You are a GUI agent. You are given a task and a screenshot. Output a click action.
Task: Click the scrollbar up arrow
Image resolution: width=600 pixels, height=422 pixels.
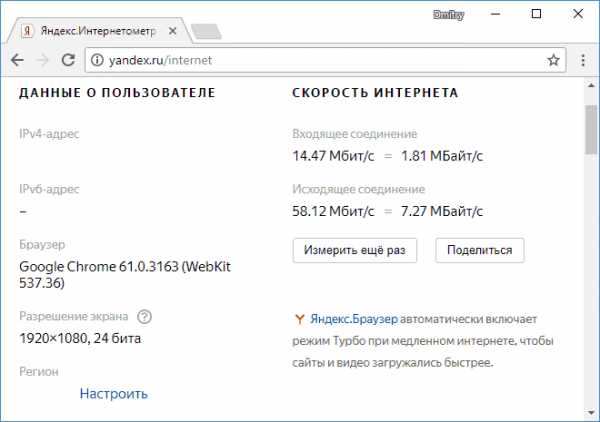coord(591,86)
